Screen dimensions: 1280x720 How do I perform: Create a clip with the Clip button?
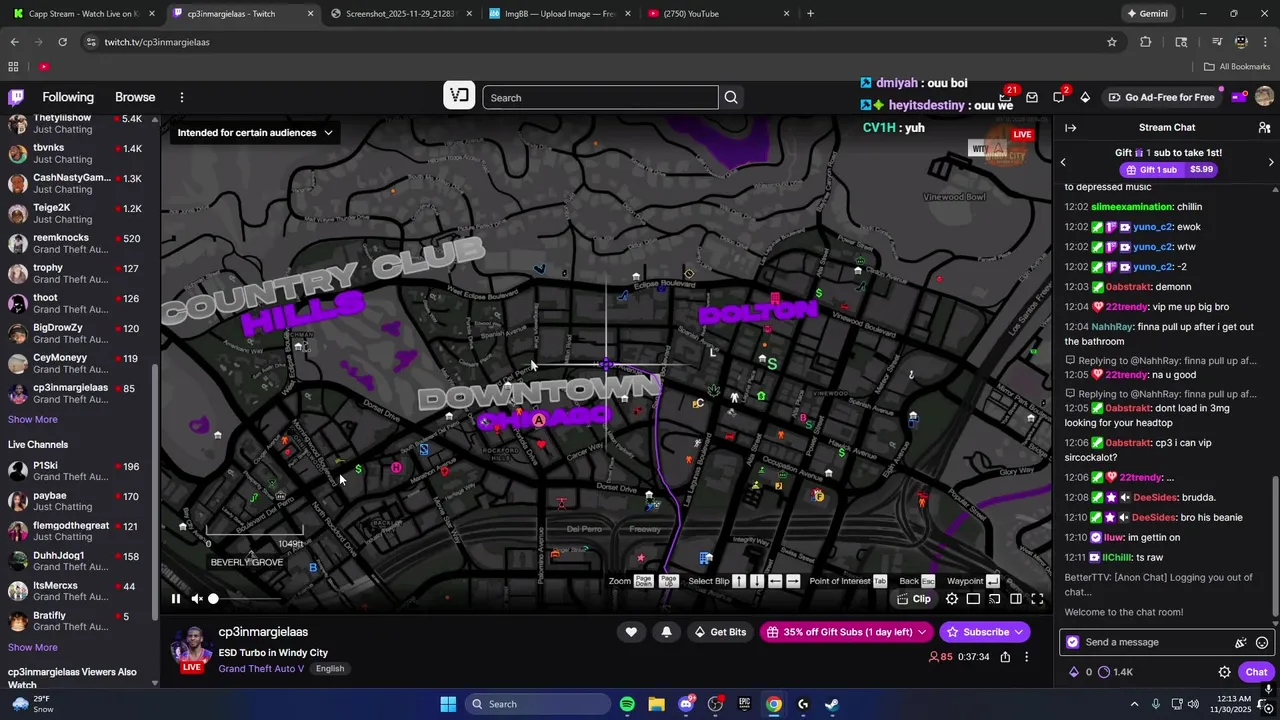pos(914,599)
